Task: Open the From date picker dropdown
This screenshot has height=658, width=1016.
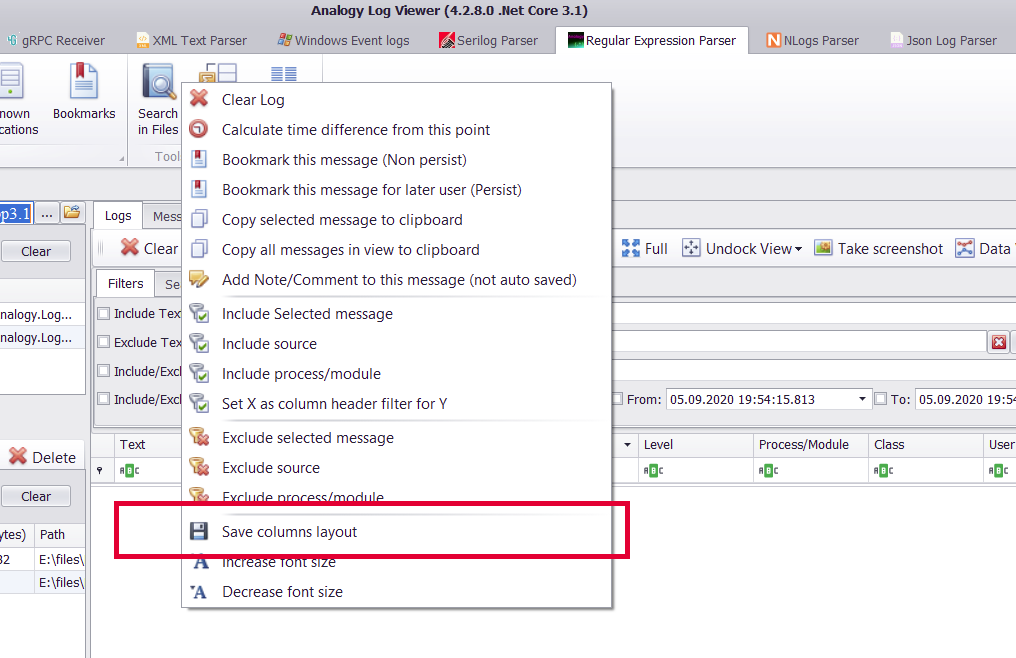Action: point(864,397)
